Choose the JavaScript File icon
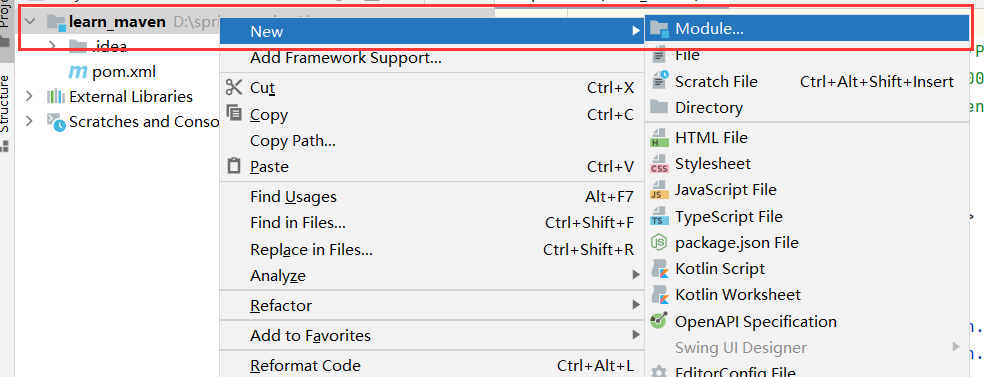984x377 pixels. pyautogui.click(x=659, y=189)
